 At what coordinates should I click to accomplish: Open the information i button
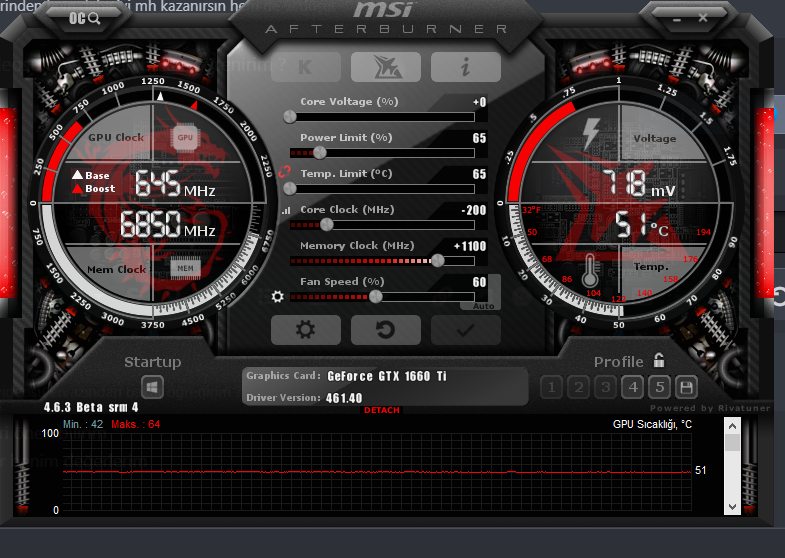coord(466,67)
